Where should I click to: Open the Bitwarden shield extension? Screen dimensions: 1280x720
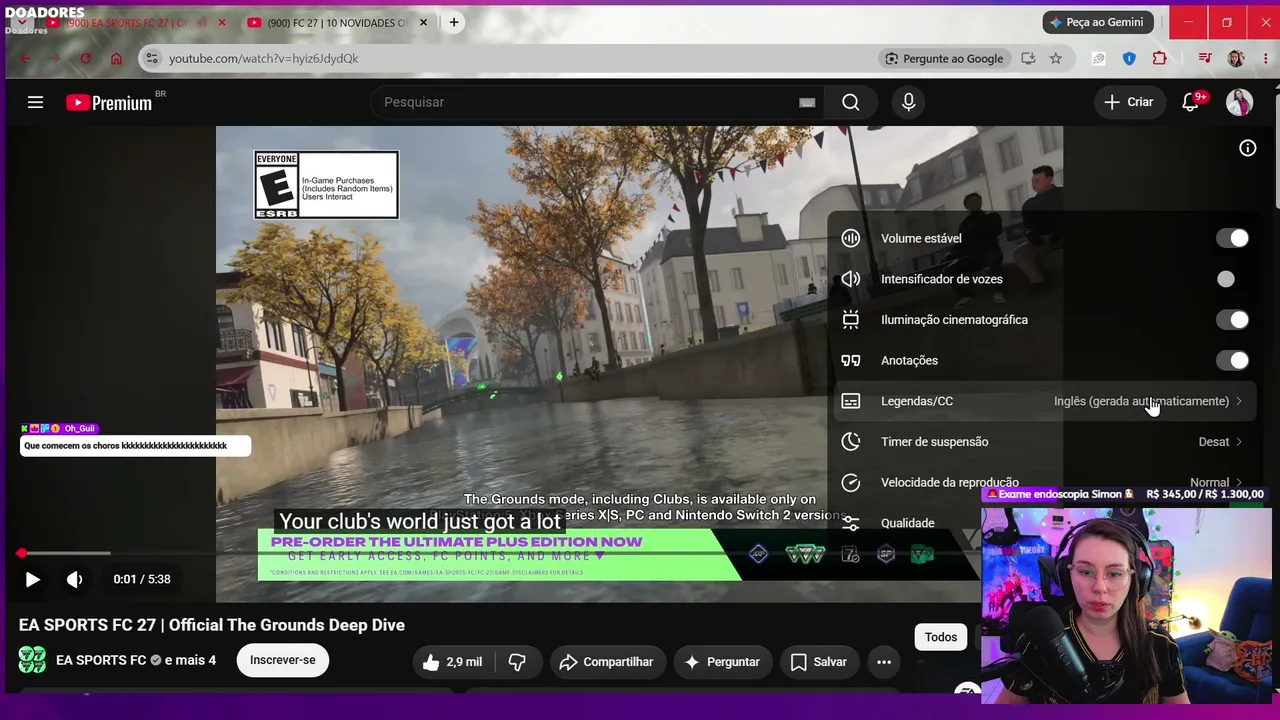(x=1129, y=59)
